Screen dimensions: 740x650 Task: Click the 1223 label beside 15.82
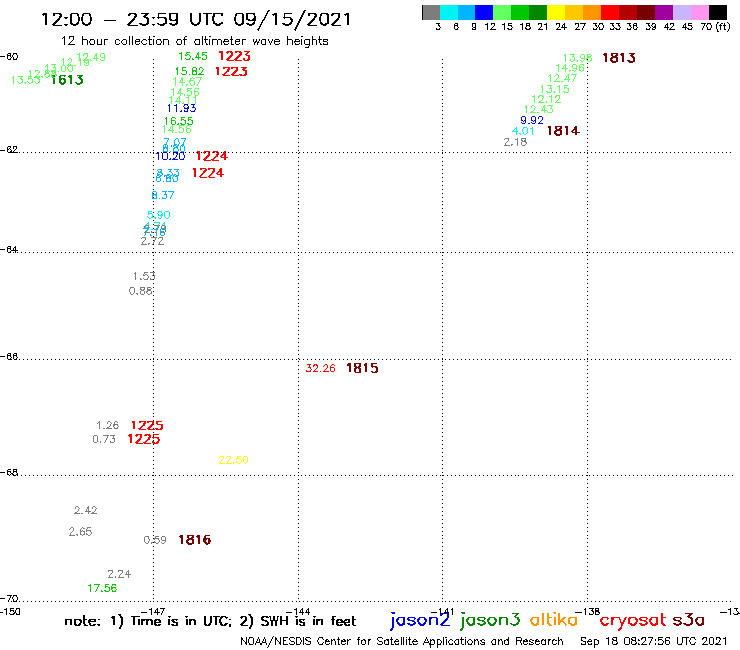tap(231, 71)
